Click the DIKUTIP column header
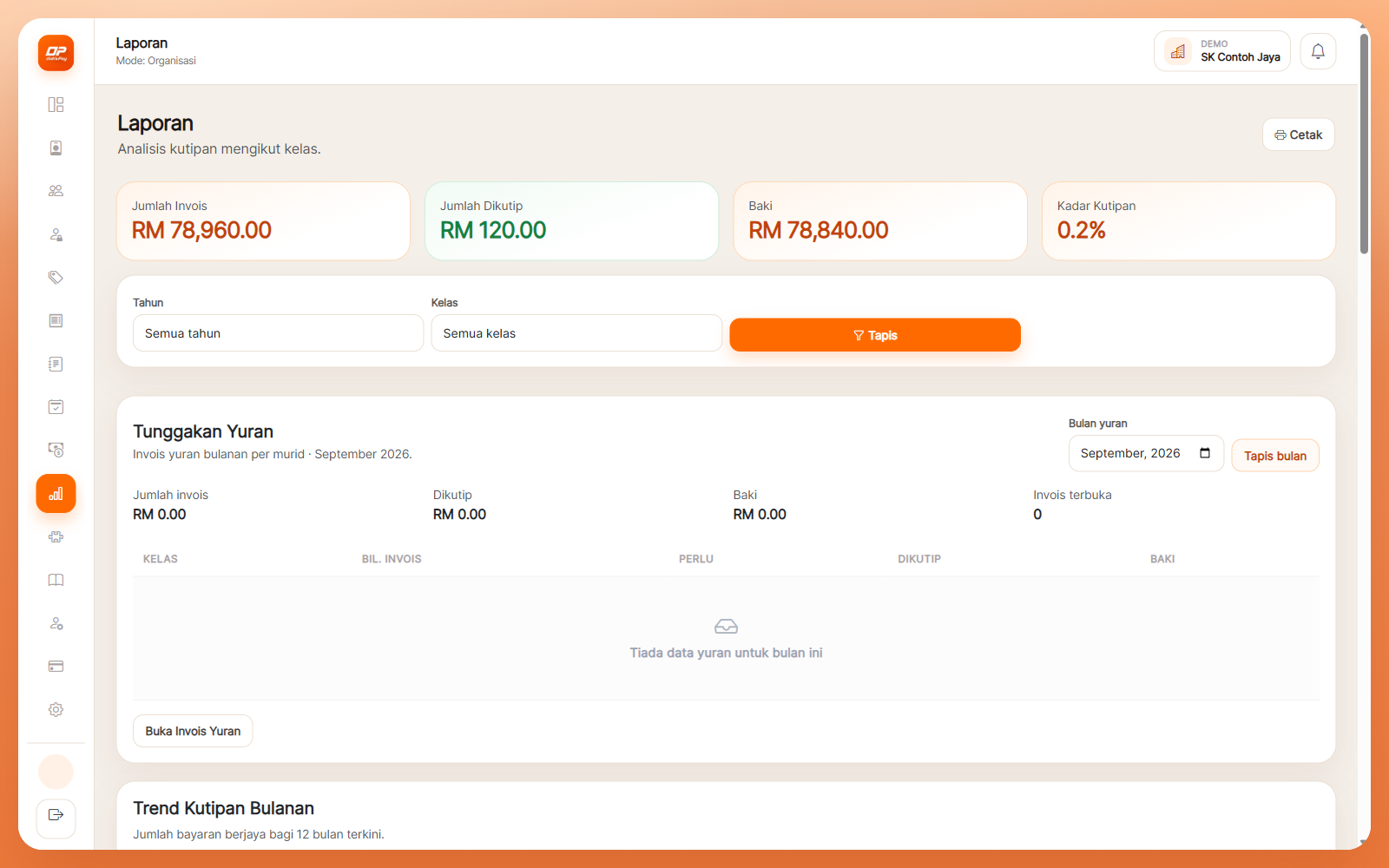This screenshot has height=868, width=1389. pyautogui.click(x=919, y=559)
